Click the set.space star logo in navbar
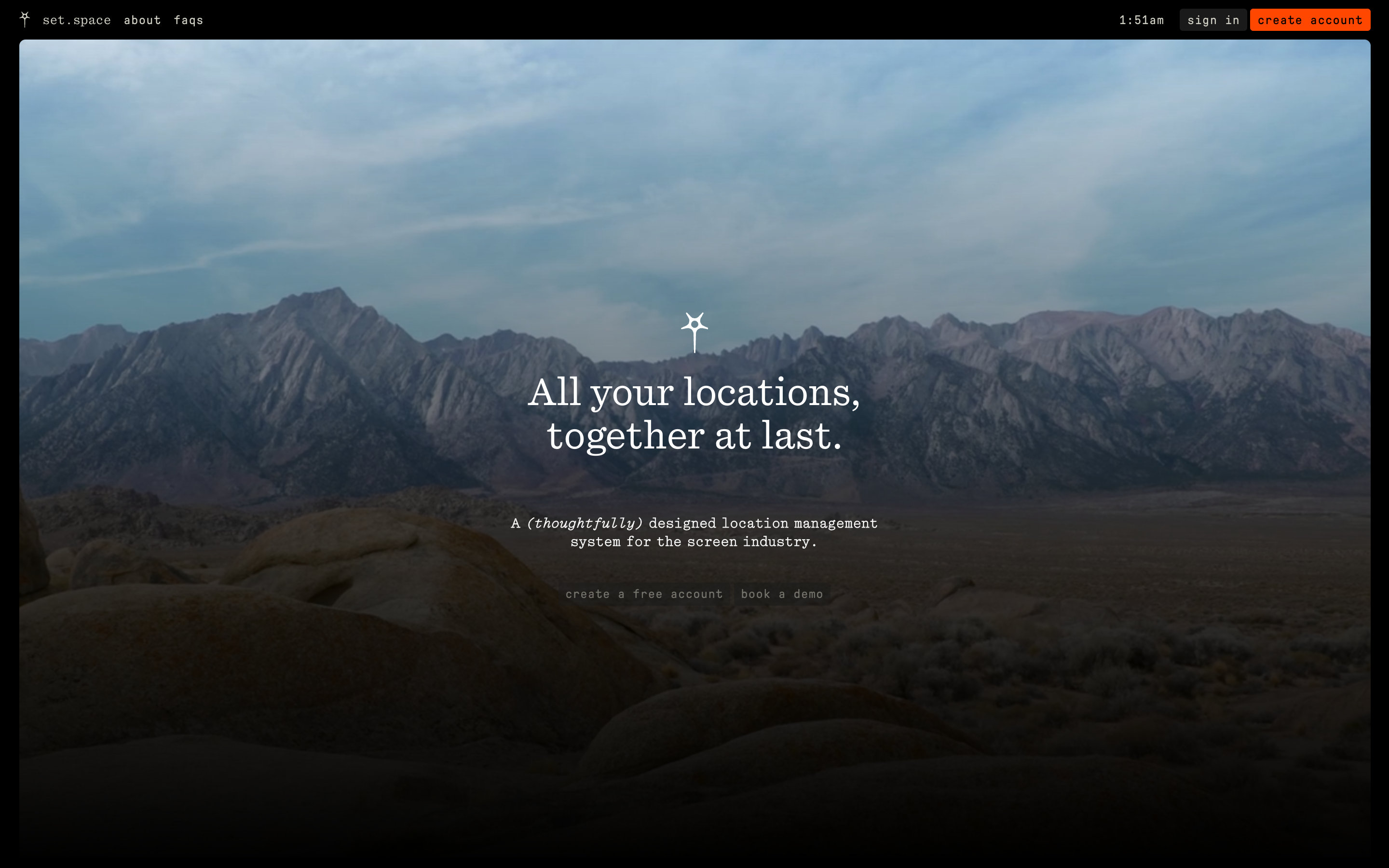The height and width of the screenshot is (868, 1389). (x=25, y=19)
